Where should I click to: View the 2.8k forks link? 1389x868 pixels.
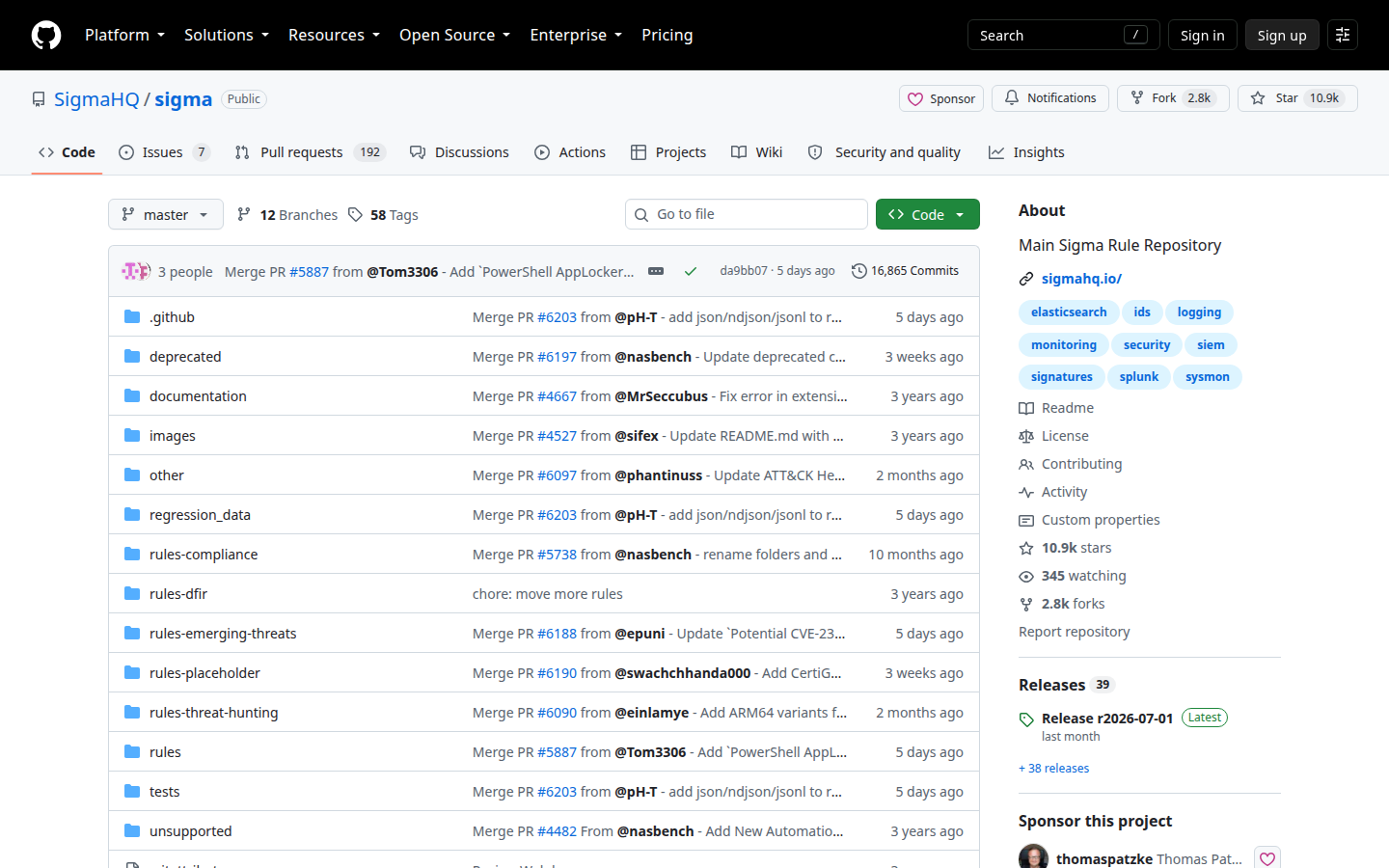pos(1062,604)
